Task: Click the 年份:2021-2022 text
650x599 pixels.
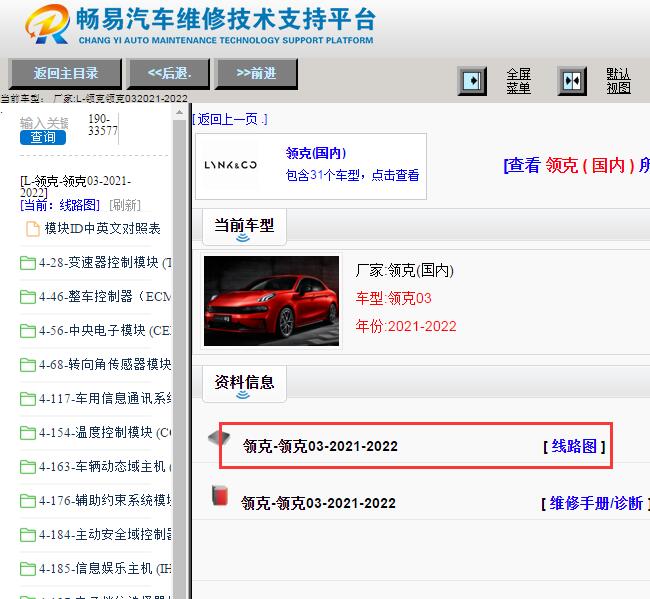Action: pyautogui.click(x=406, y=327)
